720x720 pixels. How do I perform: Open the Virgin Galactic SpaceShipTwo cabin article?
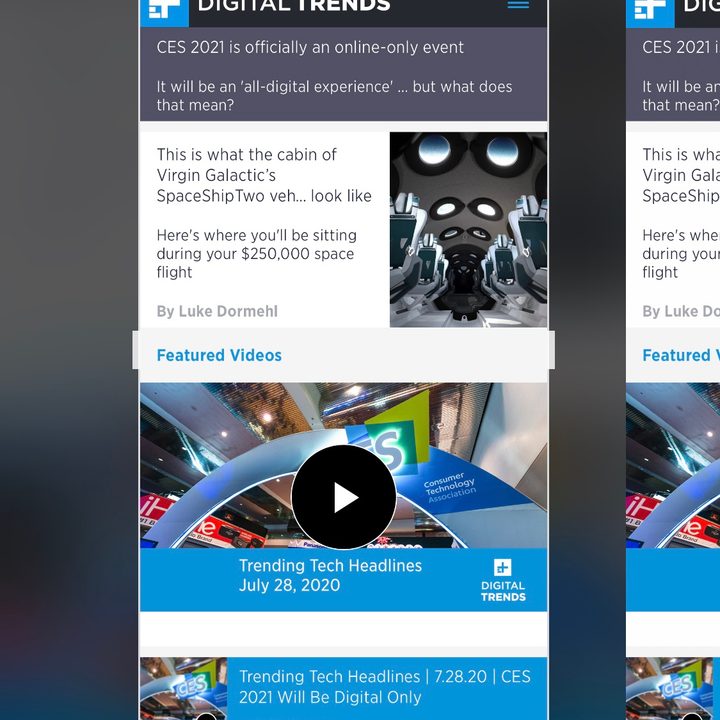coord(264,175)
